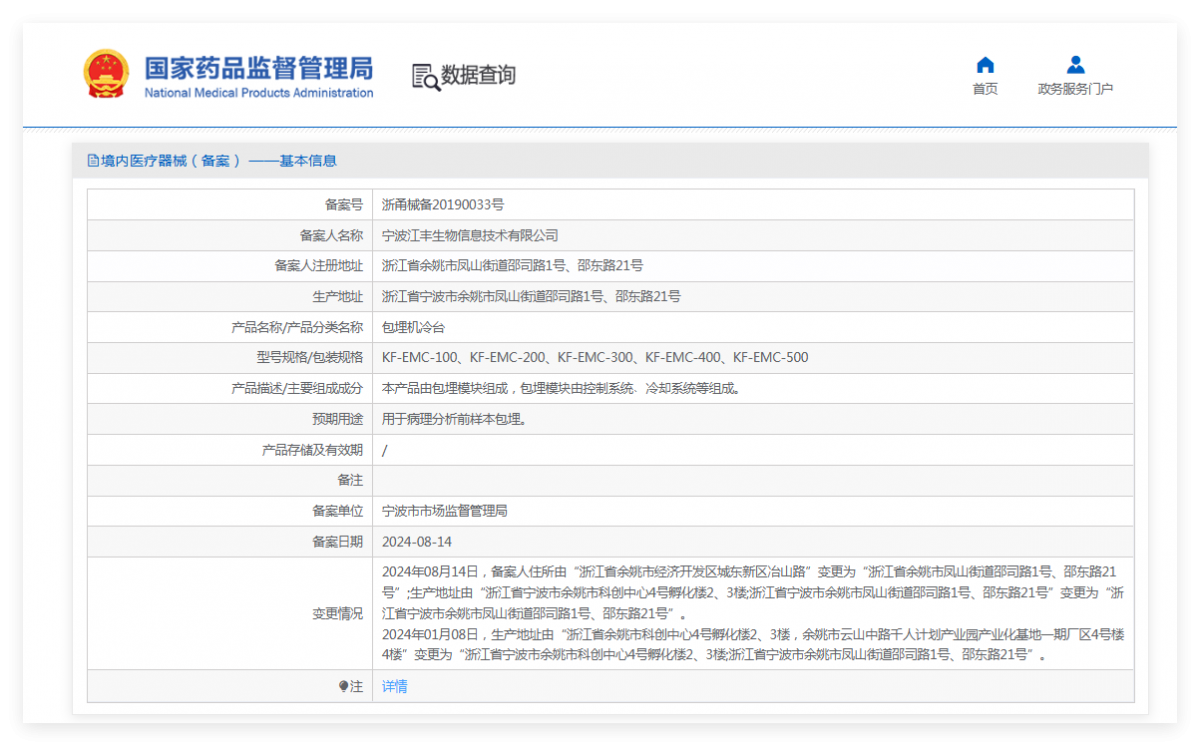1200x746 pixels.
Task: Click the intended use 用于病理分析前样本包埋
Action: click(x=454, y=419)
